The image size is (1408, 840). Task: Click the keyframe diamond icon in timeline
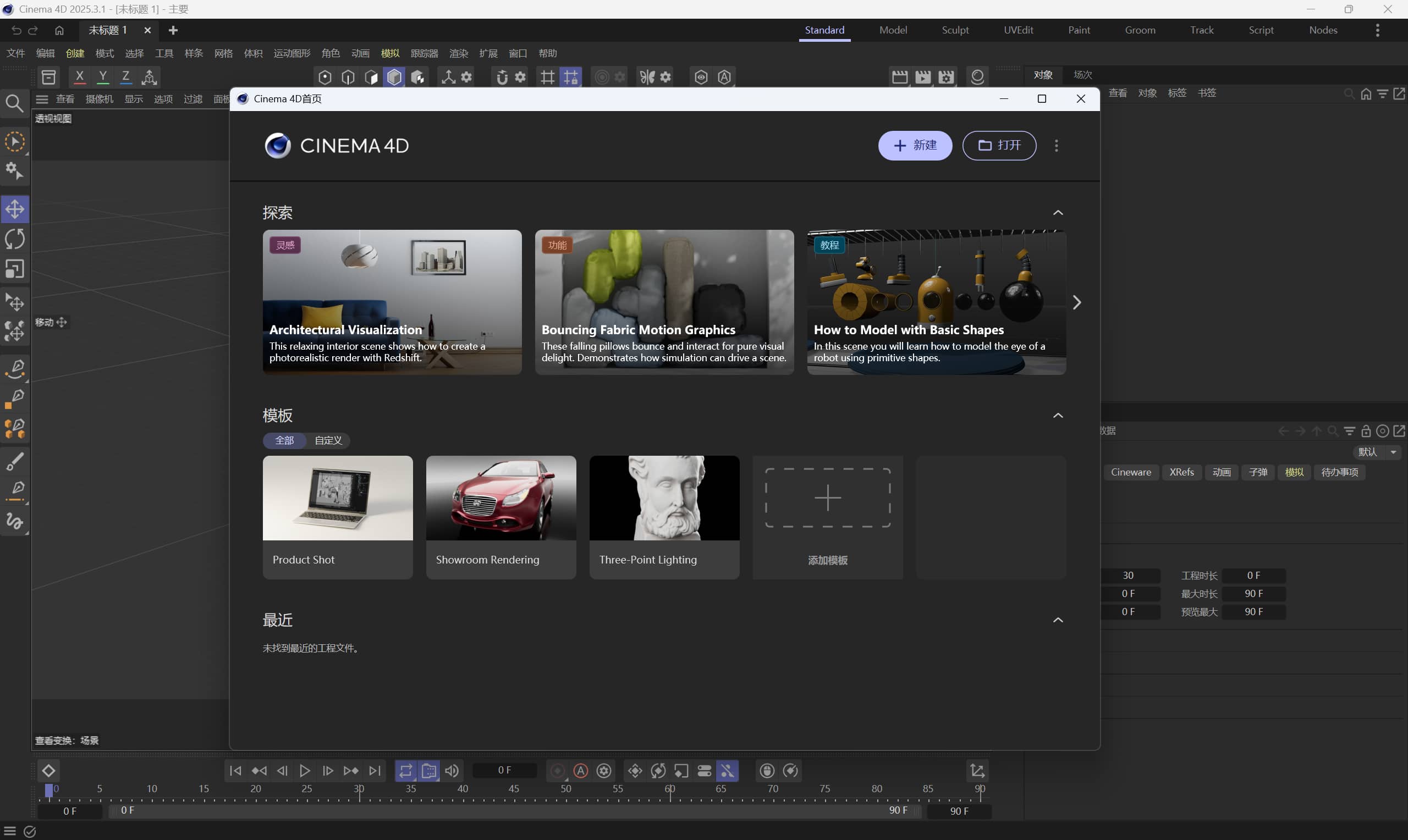[48, 771]
